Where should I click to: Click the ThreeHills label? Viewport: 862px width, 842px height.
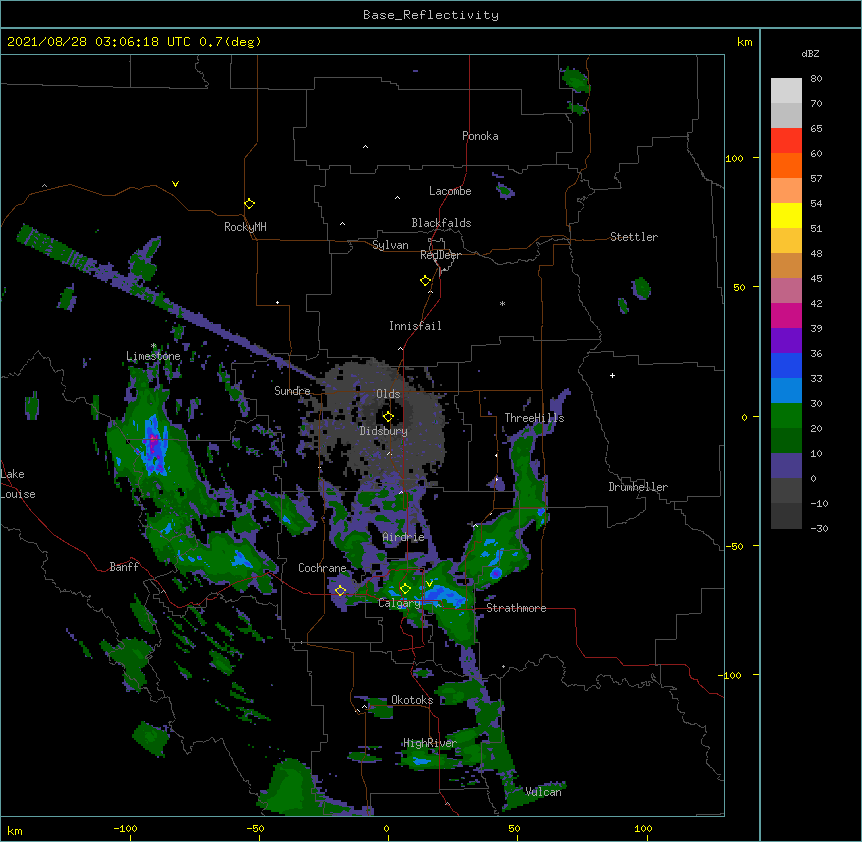(534, 418)
